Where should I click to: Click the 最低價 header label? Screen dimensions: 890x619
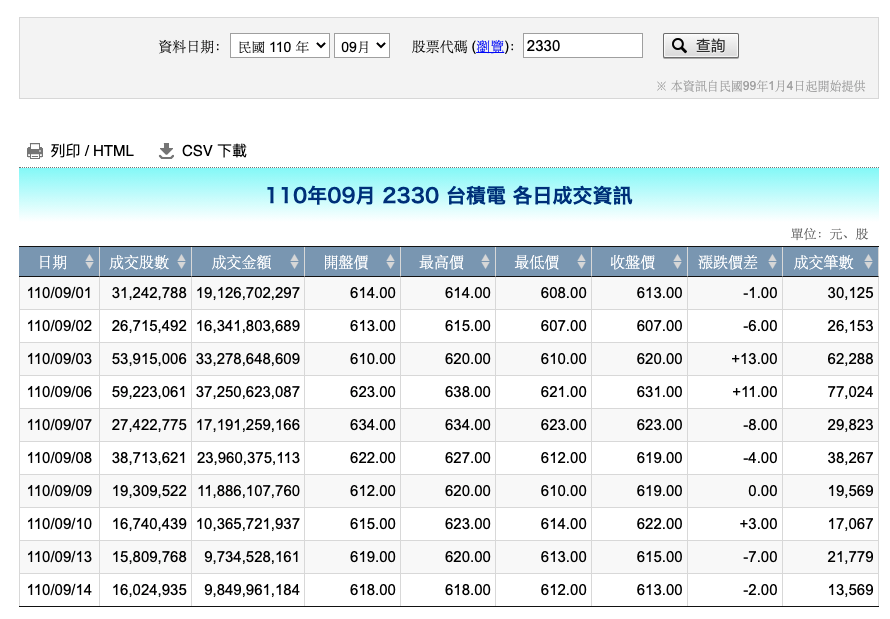537,262
